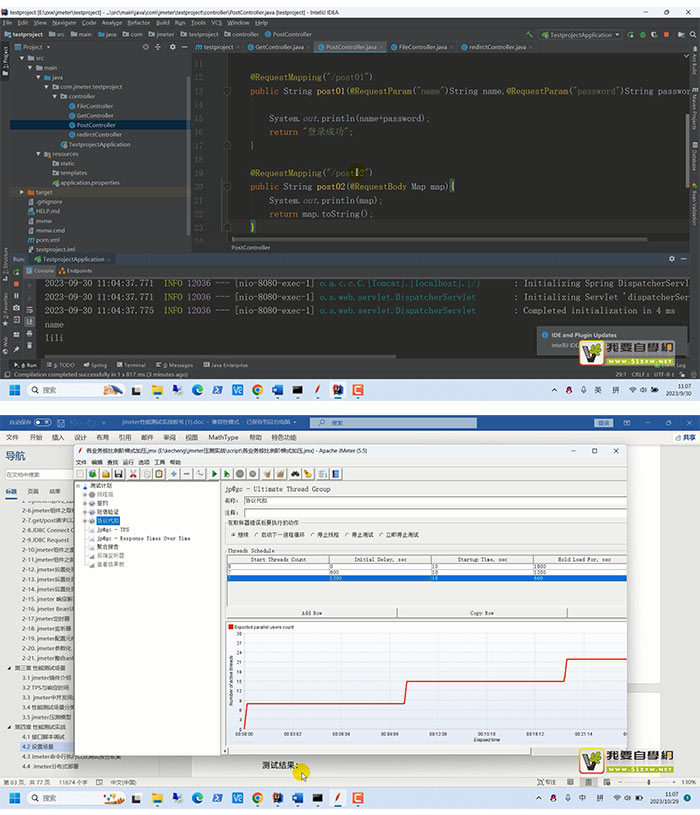Image resolution: width=700 pixels, height=815 pixels.
Task: Click Project panel settings gear icon
Action: (173, 47)
